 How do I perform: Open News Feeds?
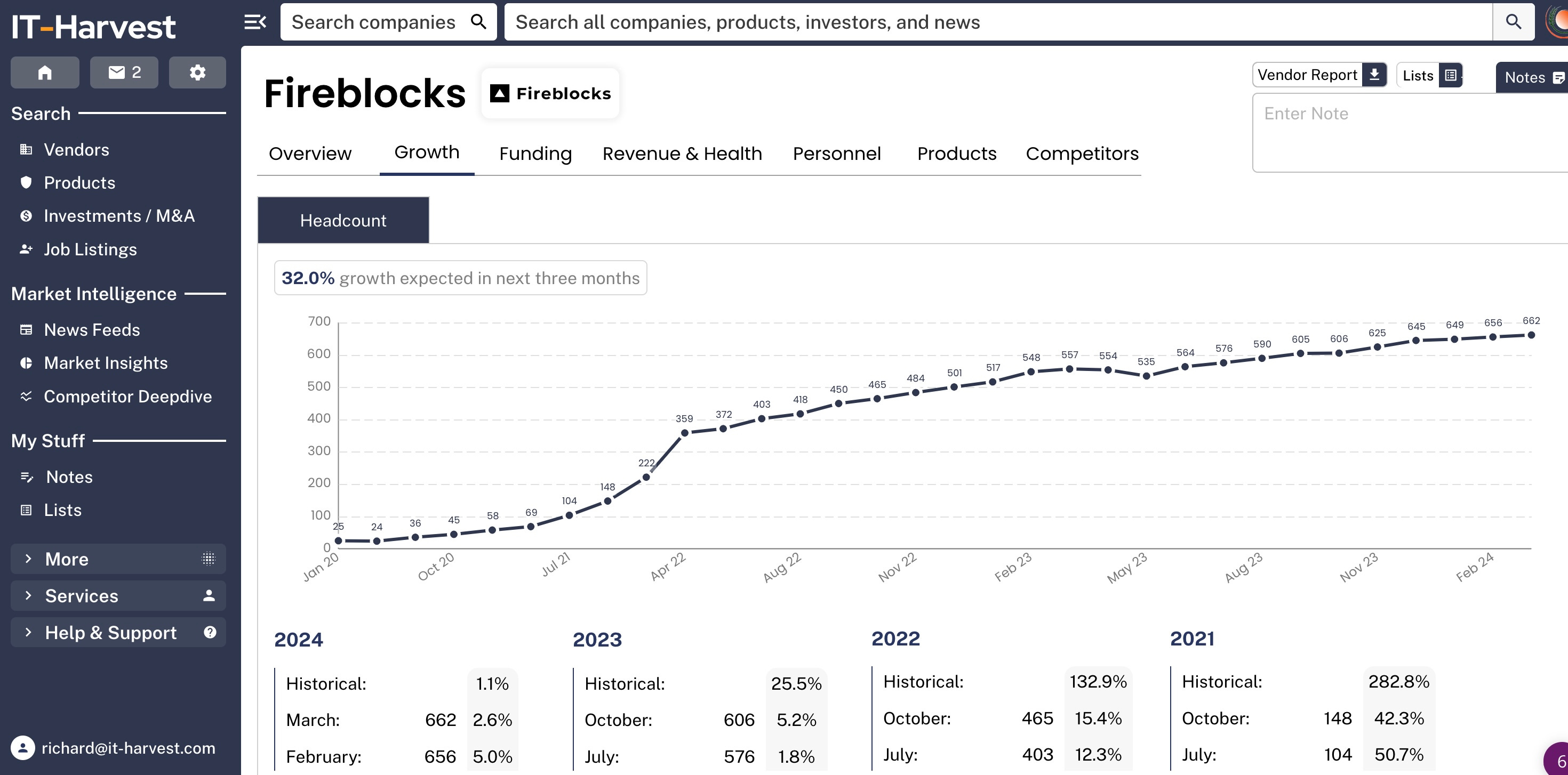92,330
